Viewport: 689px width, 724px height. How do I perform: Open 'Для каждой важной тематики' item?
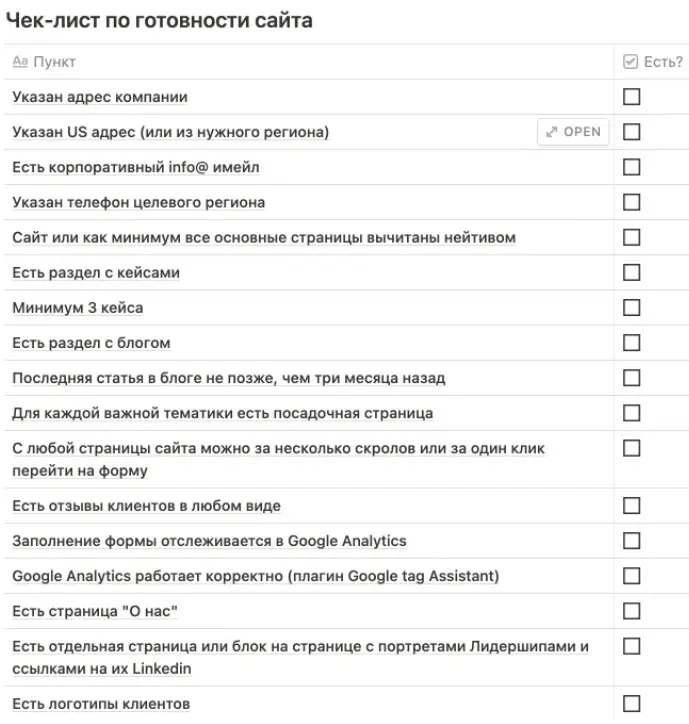(223, 413)
